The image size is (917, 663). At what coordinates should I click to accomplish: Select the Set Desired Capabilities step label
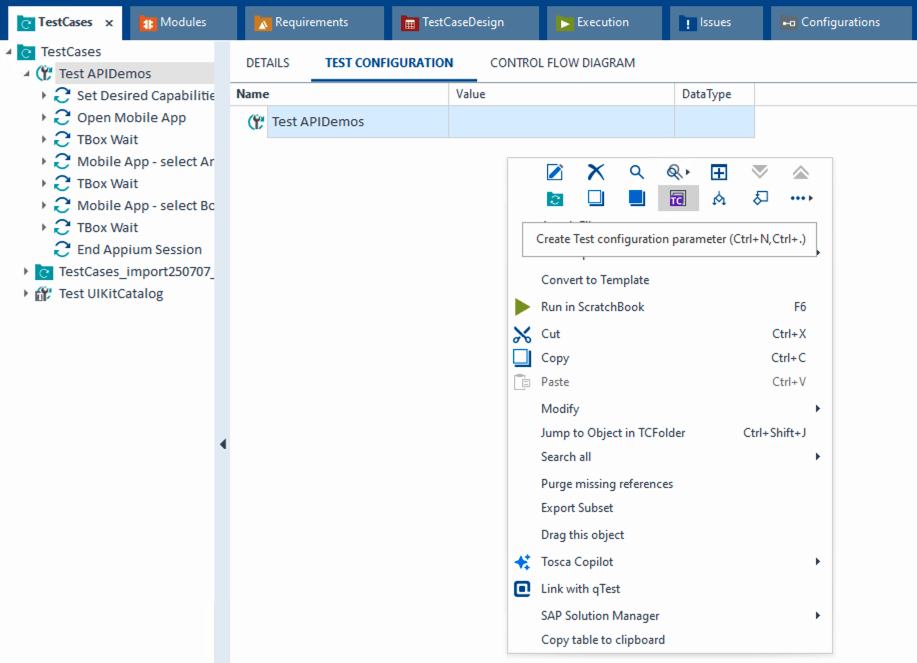tap(146, 95)
